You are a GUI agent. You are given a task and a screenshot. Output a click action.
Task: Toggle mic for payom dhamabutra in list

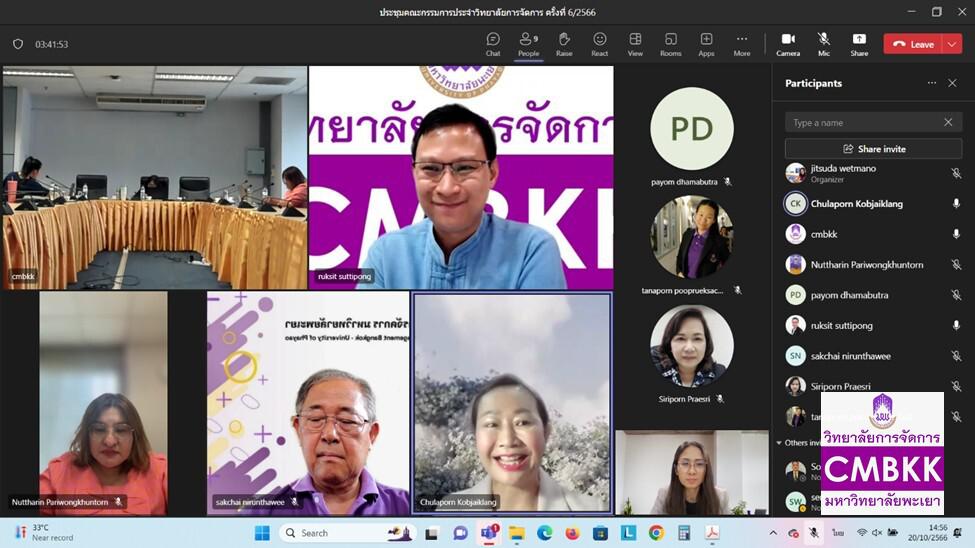coord(956,295)
